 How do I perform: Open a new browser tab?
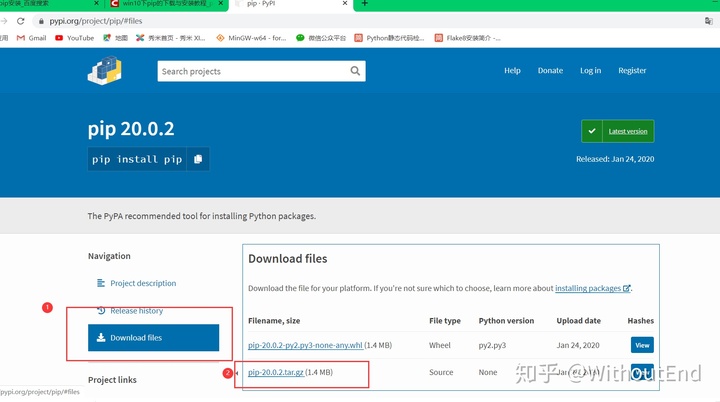[x=365, y=4]
